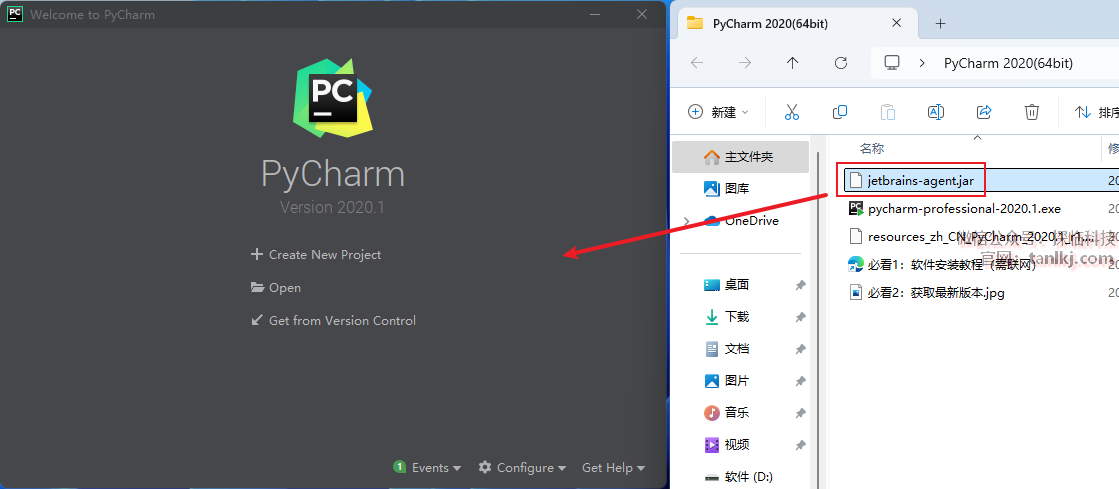
Task: Open the Get Help dropdown
Action: coord(613,468)
